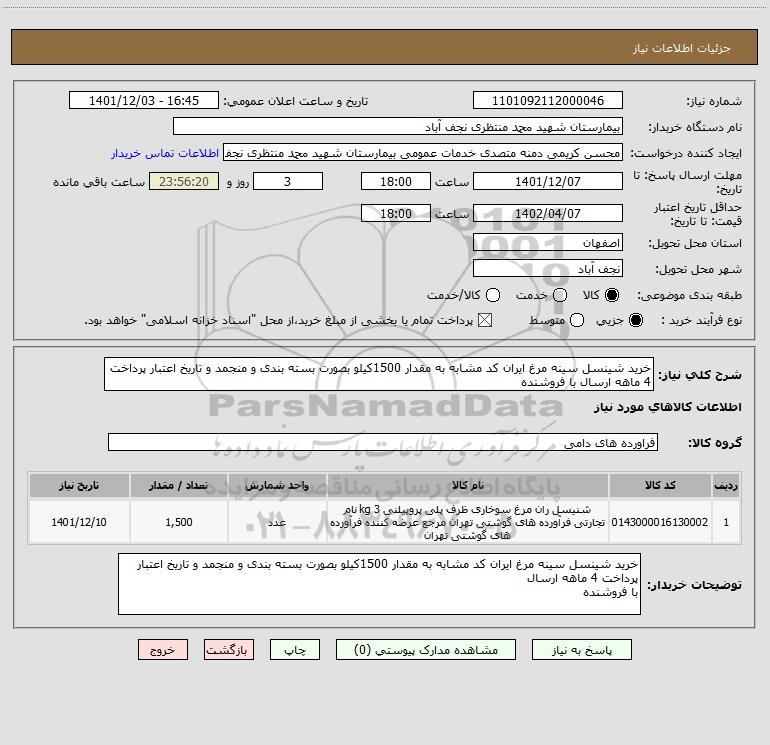Click the کد کالا column header
This screenshot has height=745, width=770.
[660, 485]
